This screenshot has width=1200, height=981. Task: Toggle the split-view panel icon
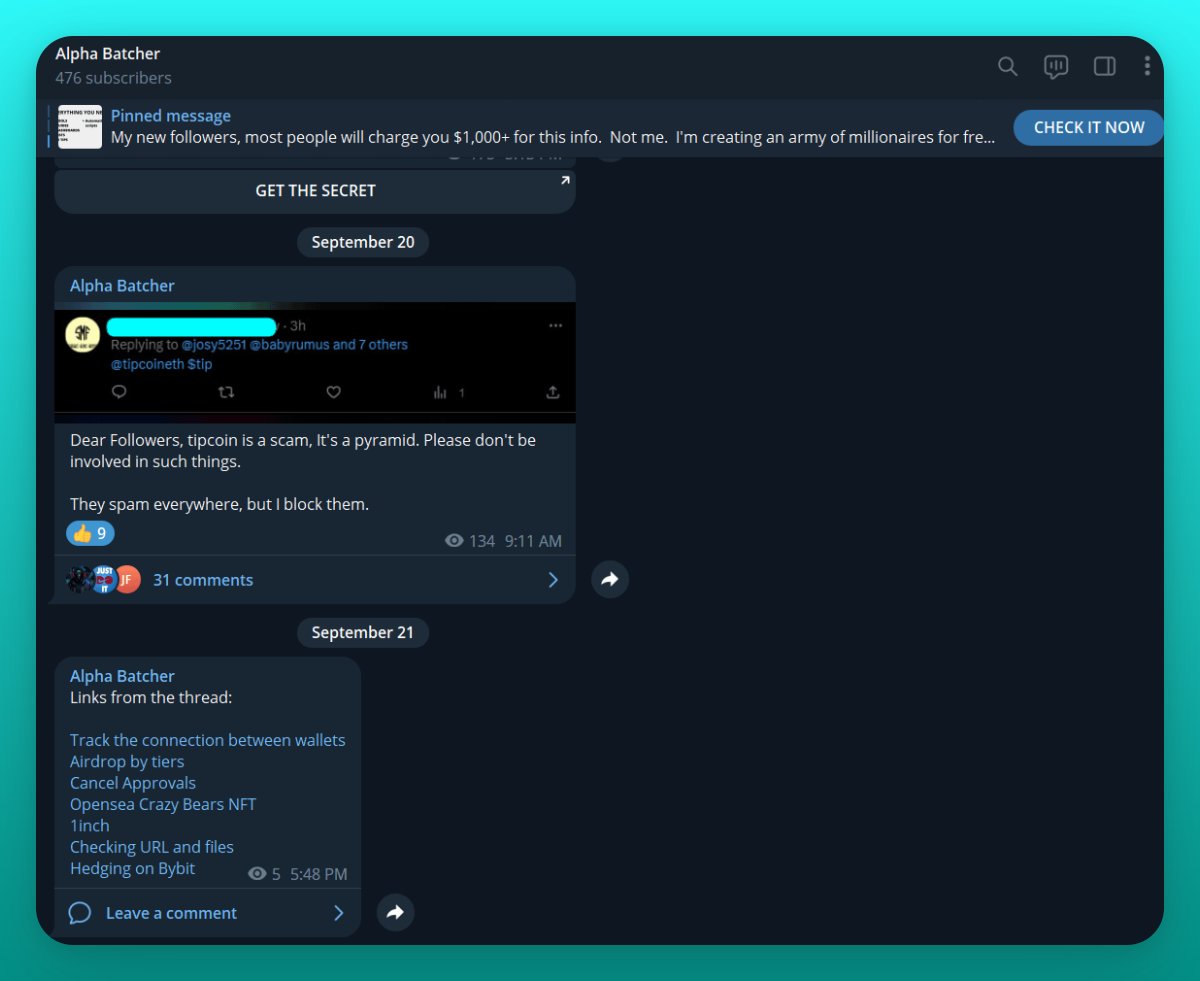pos(1104,66)
